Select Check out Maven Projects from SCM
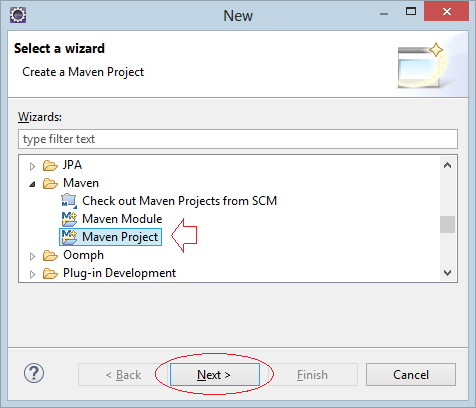Image resolution: width=476 pixels, height=408 pixels. tap(179, 201)
